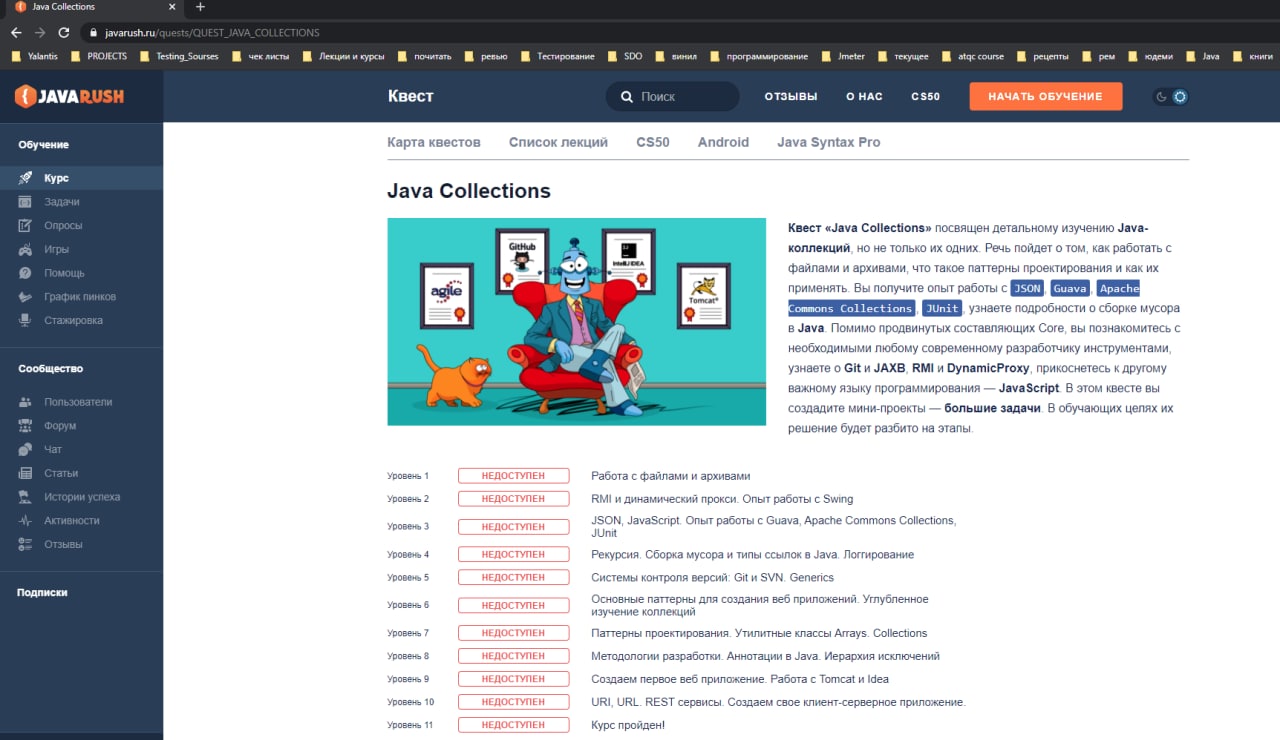Click the Guava highlighted tag

click(1069, 288)
